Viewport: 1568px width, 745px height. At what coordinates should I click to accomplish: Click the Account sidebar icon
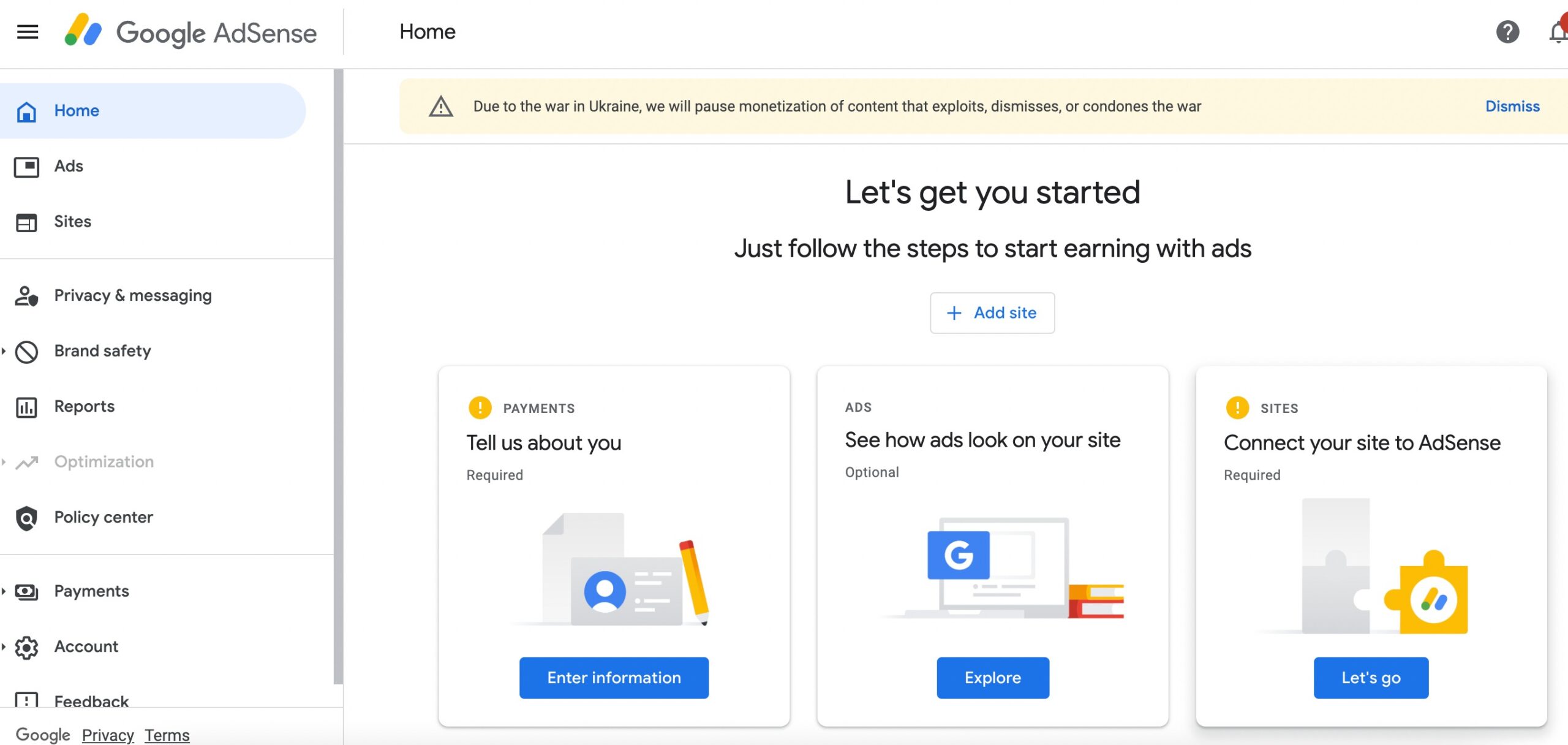(x=27, y=646)
